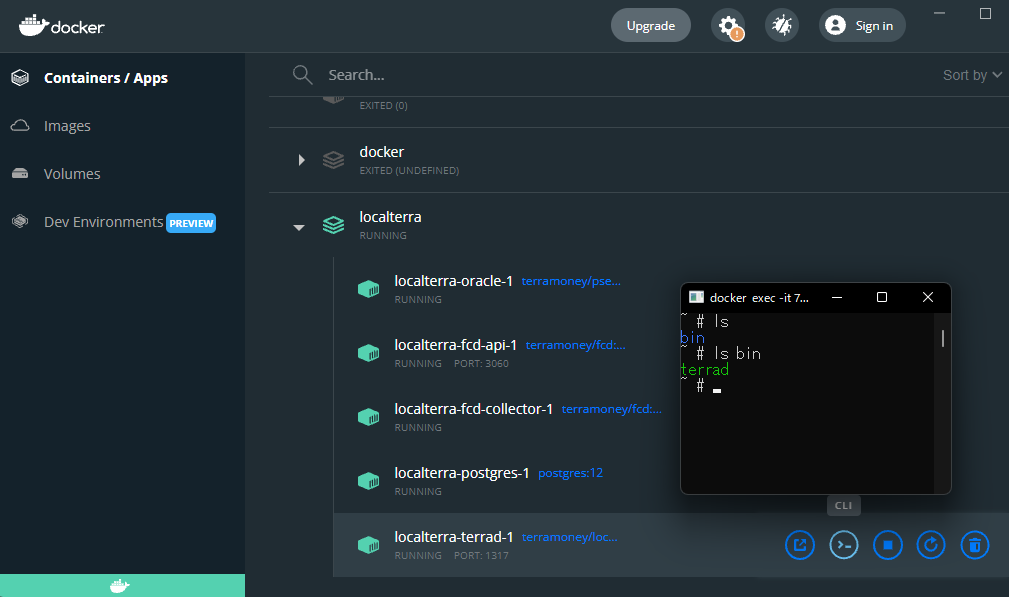Go to Images section
This screenshot has height=597, width=1009.
click(67, 126)
